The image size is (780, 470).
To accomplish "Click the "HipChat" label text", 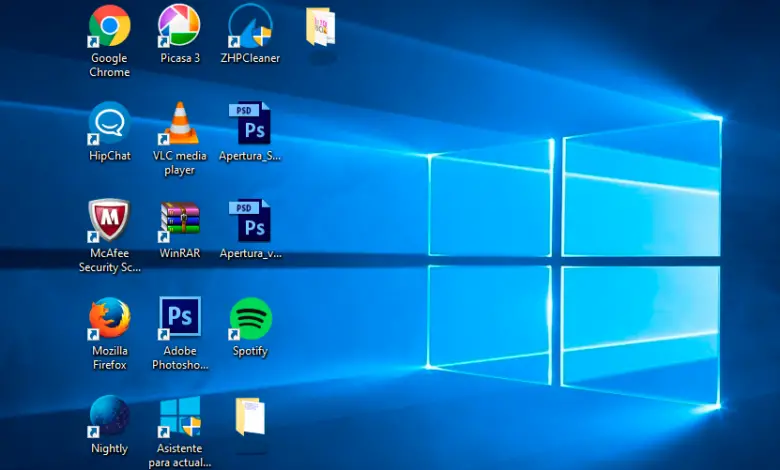I will point(110,156).
